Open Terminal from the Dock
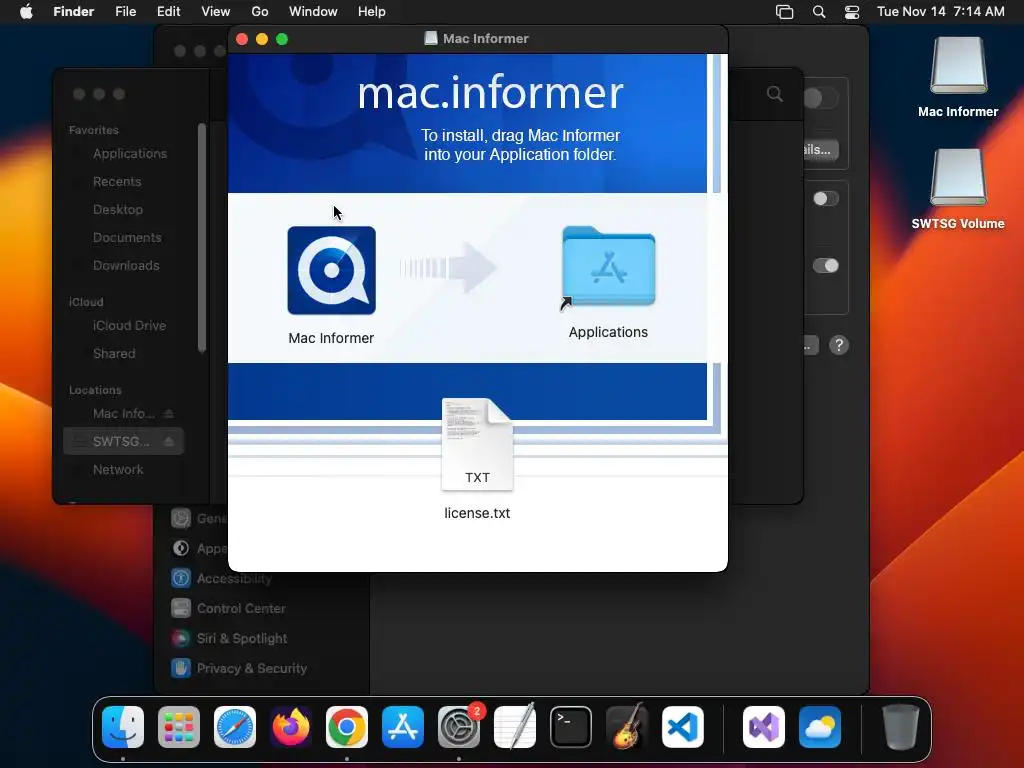This screenshot has height=768, width=1024. click(571, 727)
